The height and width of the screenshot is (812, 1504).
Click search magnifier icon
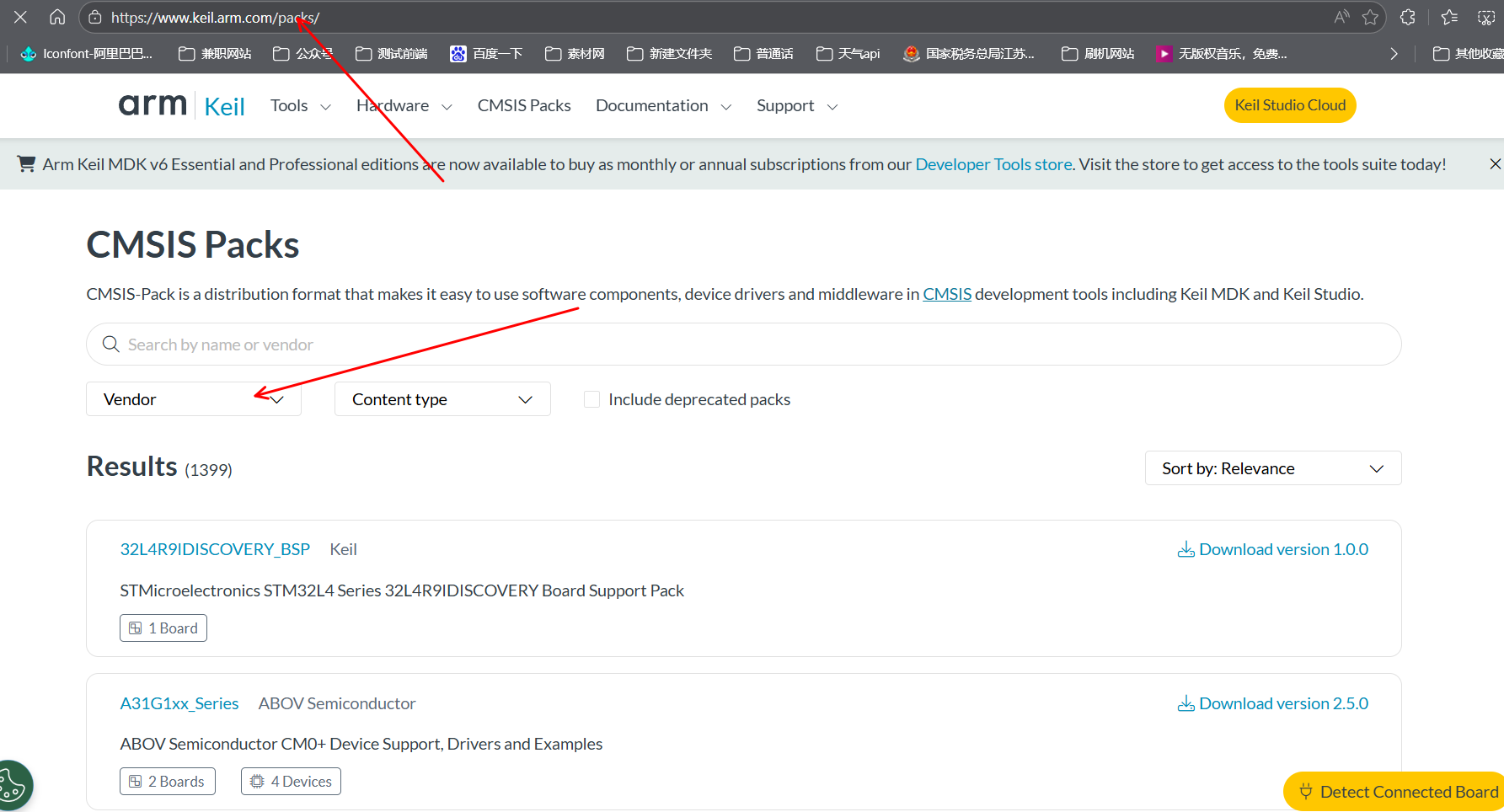pyautogui.click(x=110, y=344)
